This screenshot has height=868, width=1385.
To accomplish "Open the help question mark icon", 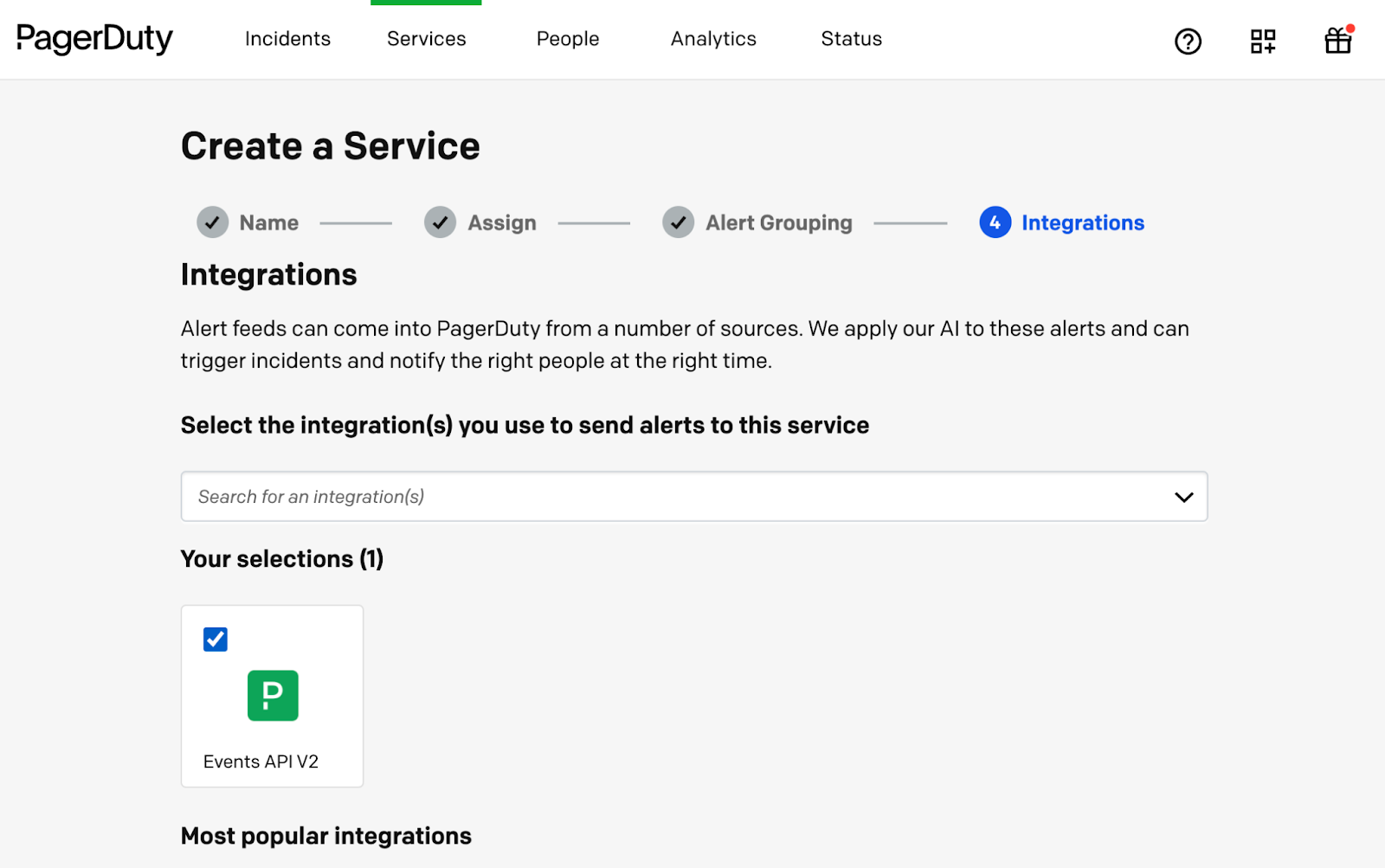I will pyautogui.click(x=1188, y=41).
